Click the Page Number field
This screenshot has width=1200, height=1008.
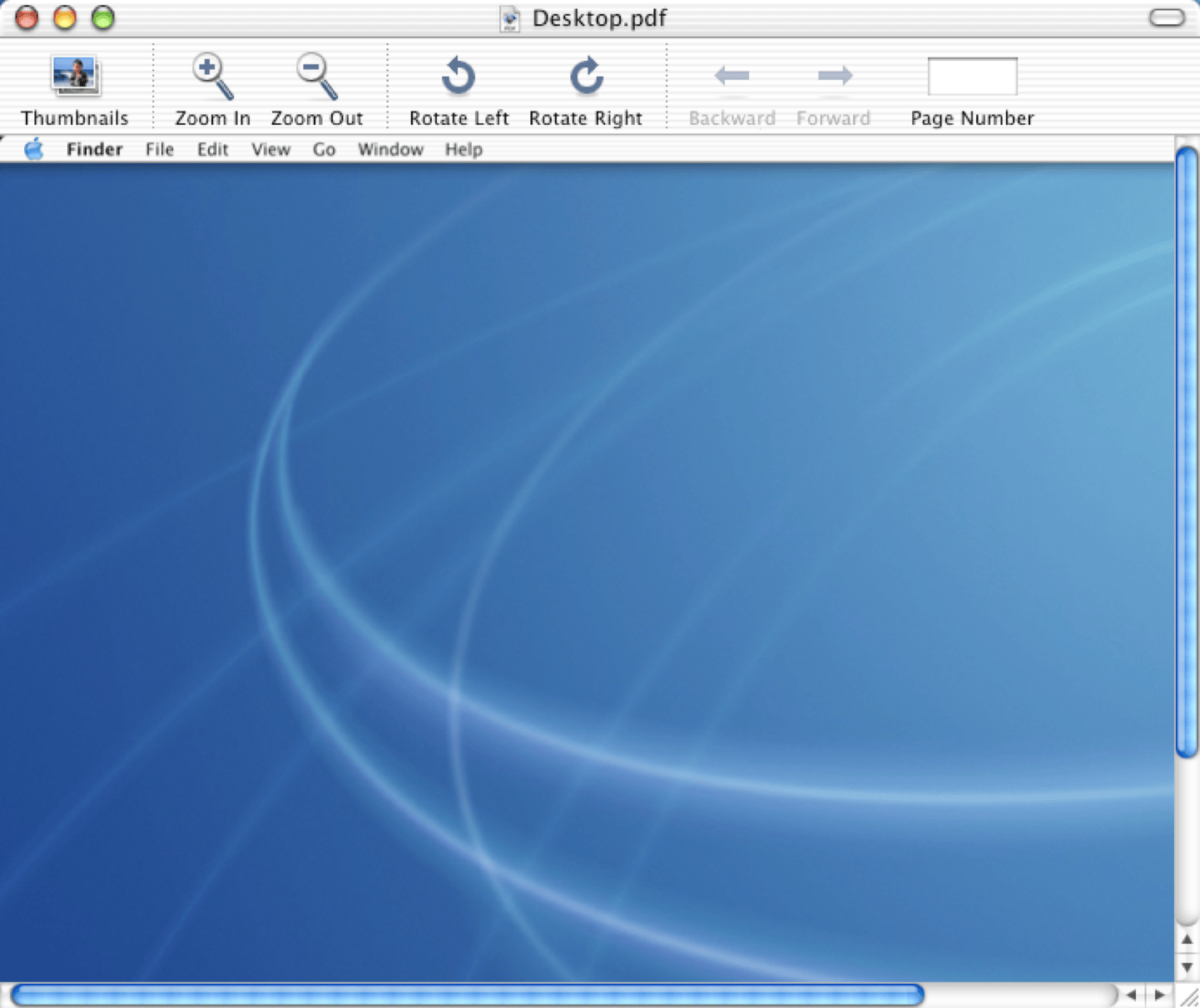[x=972, y=77]
